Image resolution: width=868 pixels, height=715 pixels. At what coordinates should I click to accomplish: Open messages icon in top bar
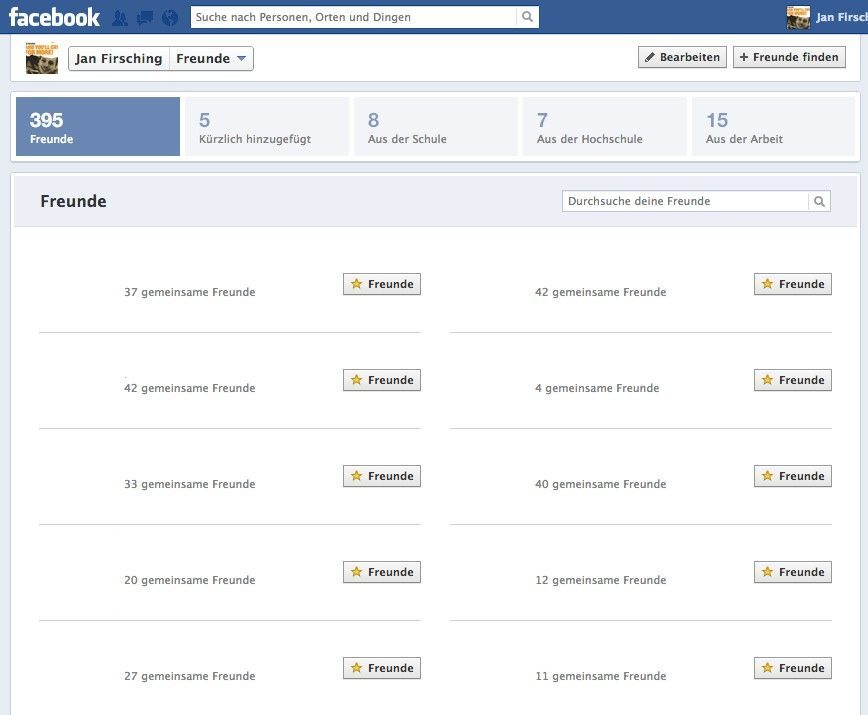[x=145, y=18]
